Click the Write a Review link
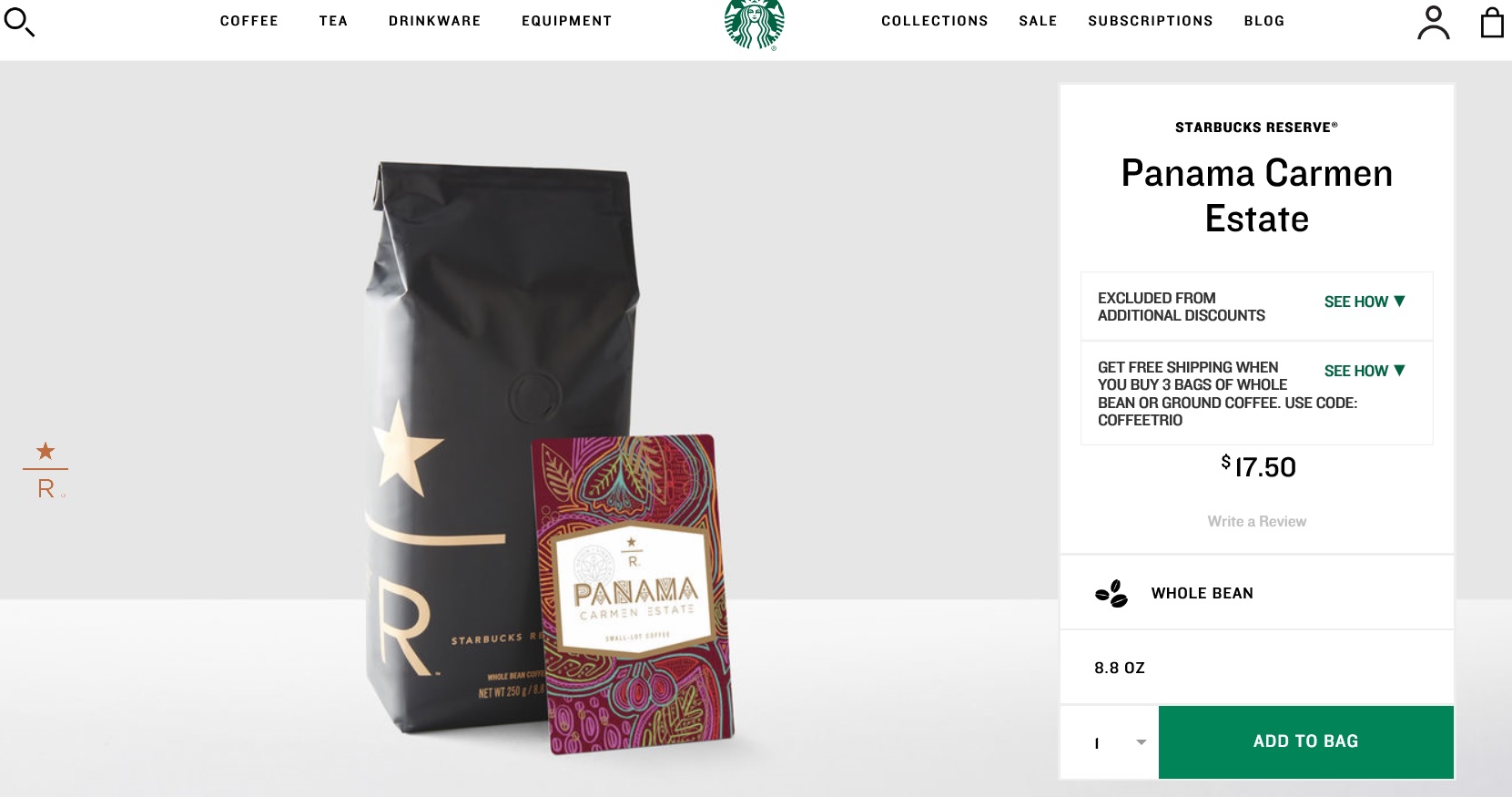This screenshot has height=797, width=1512. [x=1256, y=521]
